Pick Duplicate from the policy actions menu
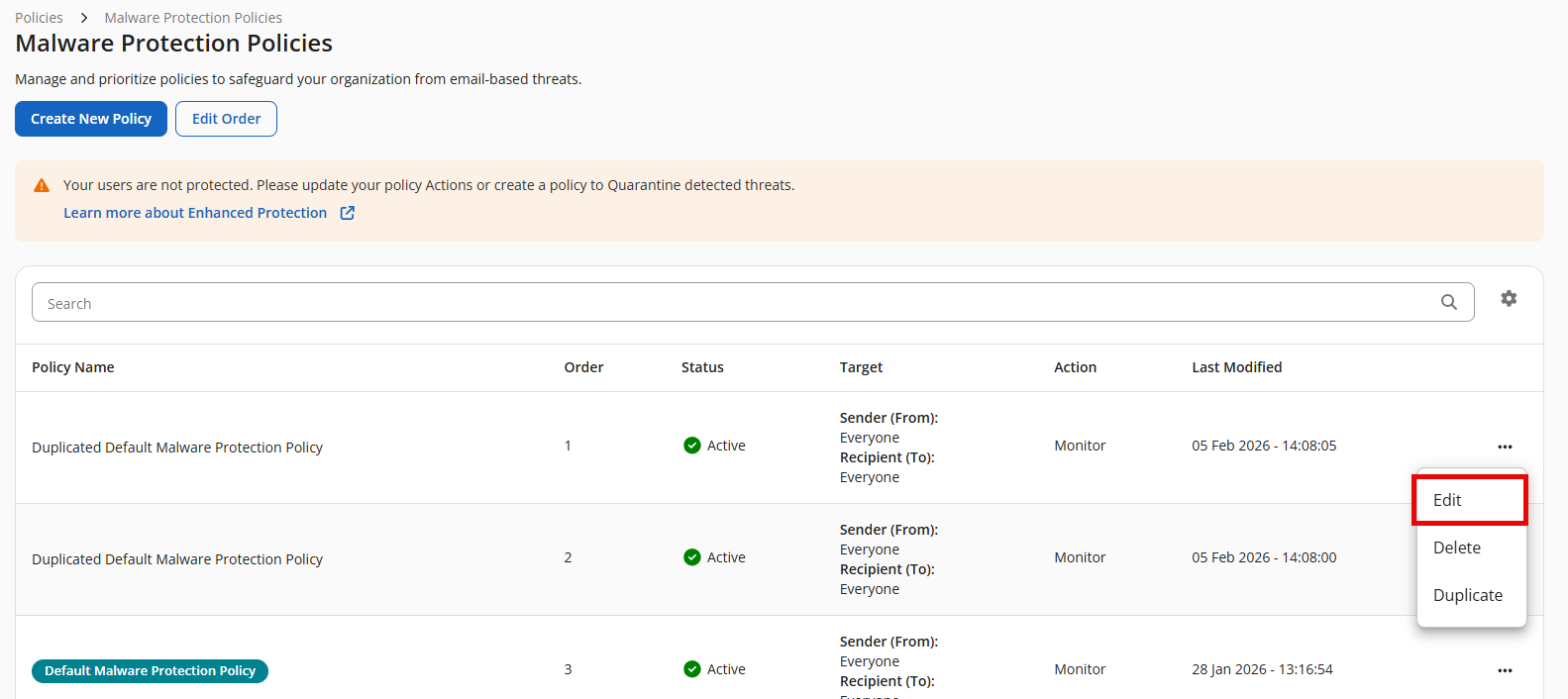Screen dimensions: 1568x699 pyautogui.click(x=1467, y=595)
